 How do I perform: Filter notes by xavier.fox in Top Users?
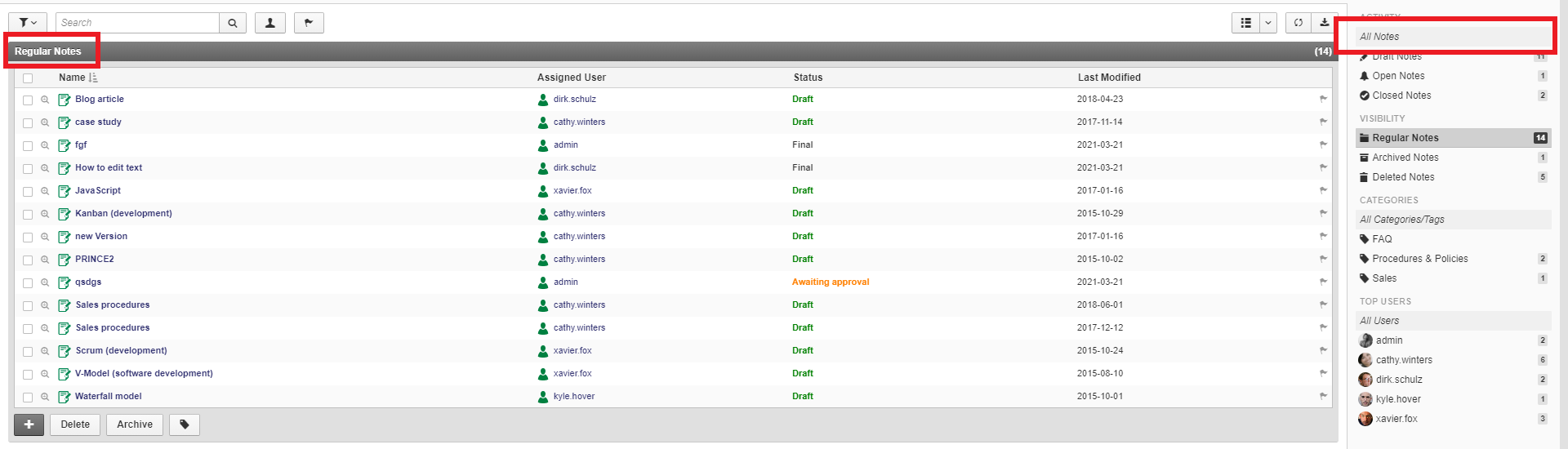pyautogui.click(x=1454, y=419)
